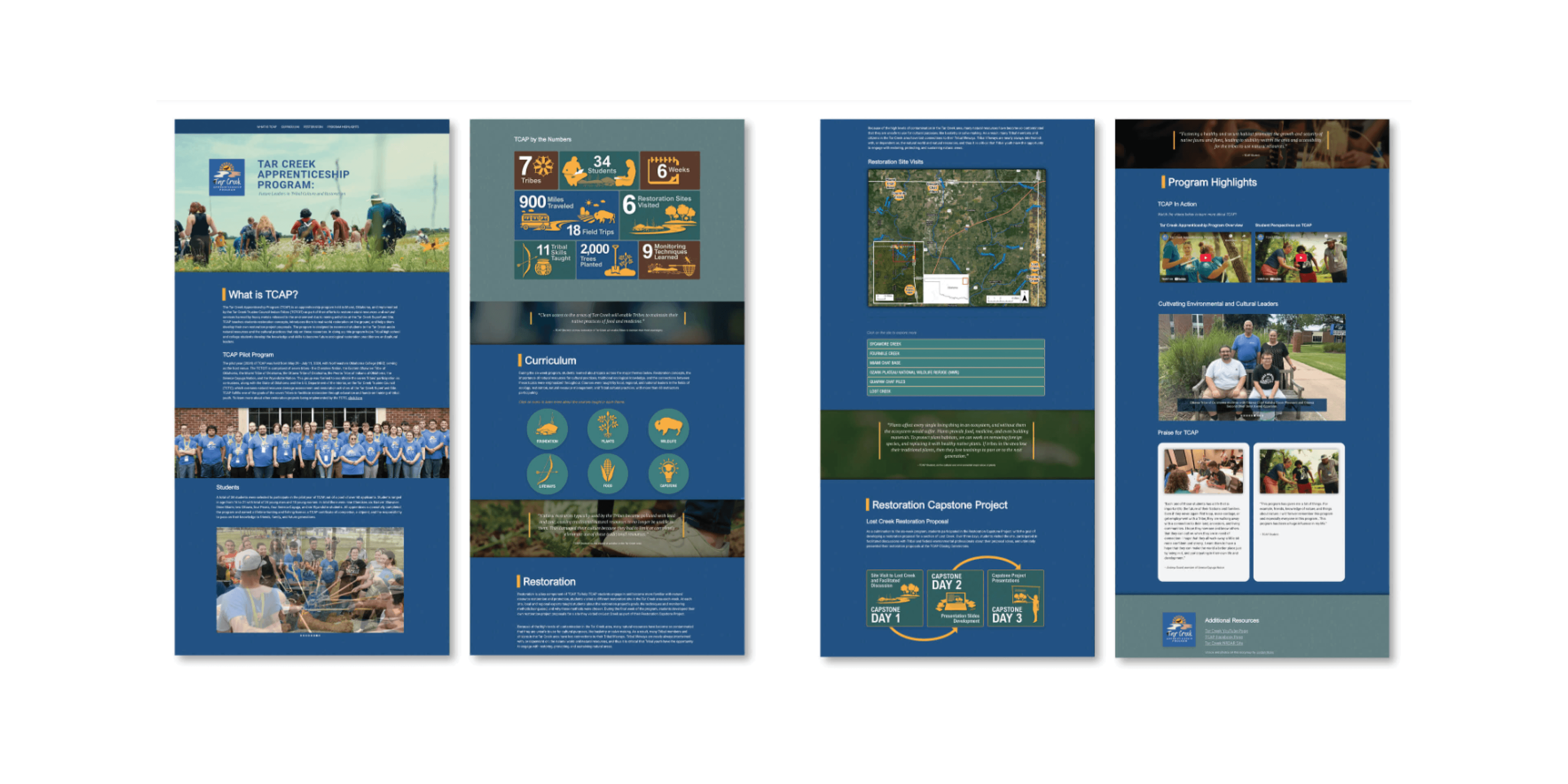This screenshot has width=1568, height=784.
Task: Open the Tar Creek NRDAR Site link
Action: tap(1223, 643)
